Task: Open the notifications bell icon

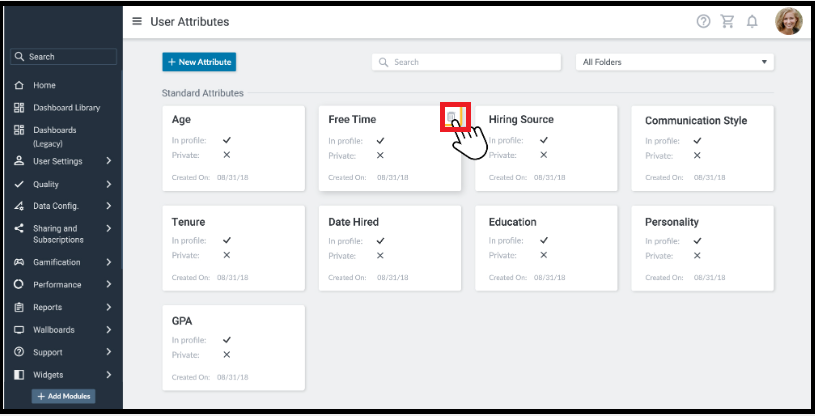Action: [x=752, y=21]
